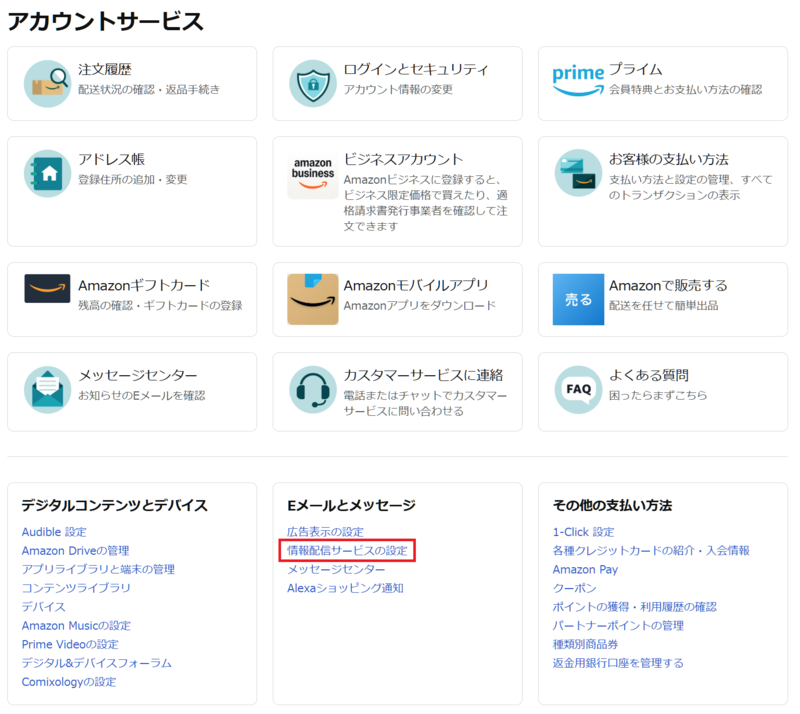Open Amazonで販売する card title

pos(668,285)
